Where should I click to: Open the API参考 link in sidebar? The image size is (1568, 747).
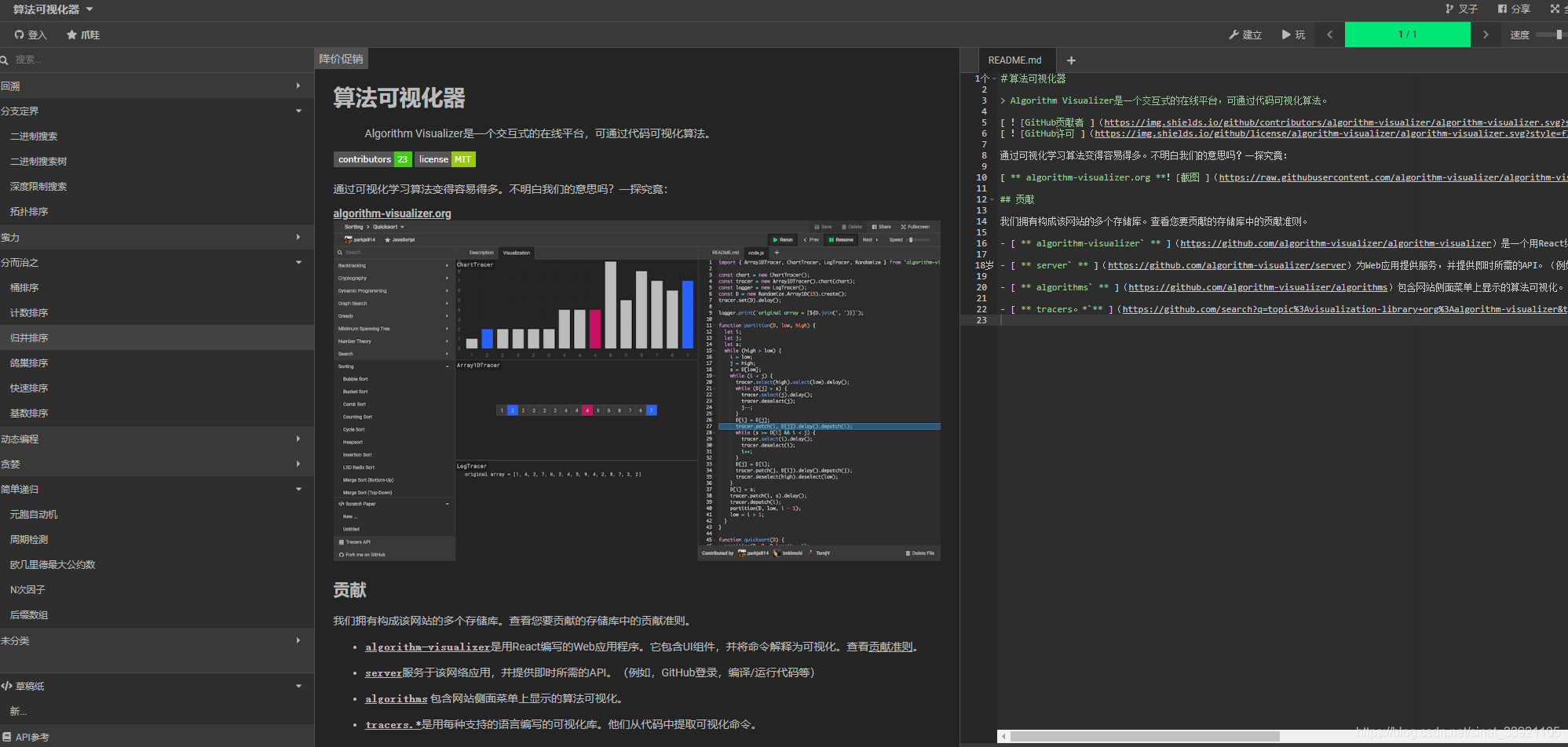click(x=157, y=737)
